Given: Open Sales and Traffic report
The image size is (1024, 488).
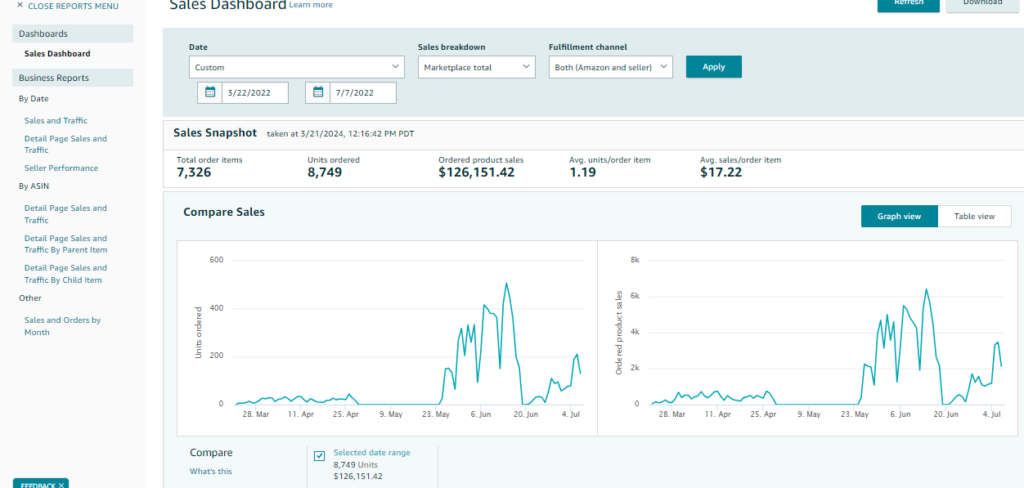Looking at the screenshot, I should (x=55, y=120).
